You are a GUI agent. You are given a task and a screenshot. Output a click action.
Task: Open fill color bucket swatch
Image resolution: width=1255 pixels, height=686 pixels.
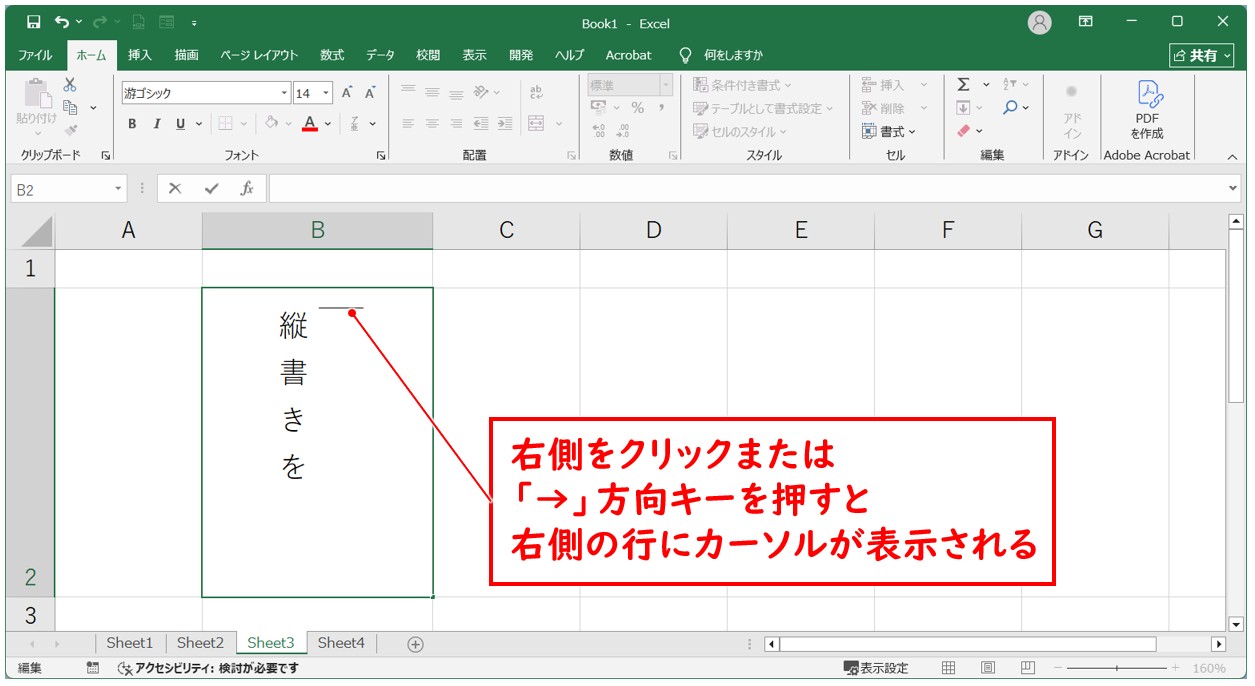[x=271, y=124]
